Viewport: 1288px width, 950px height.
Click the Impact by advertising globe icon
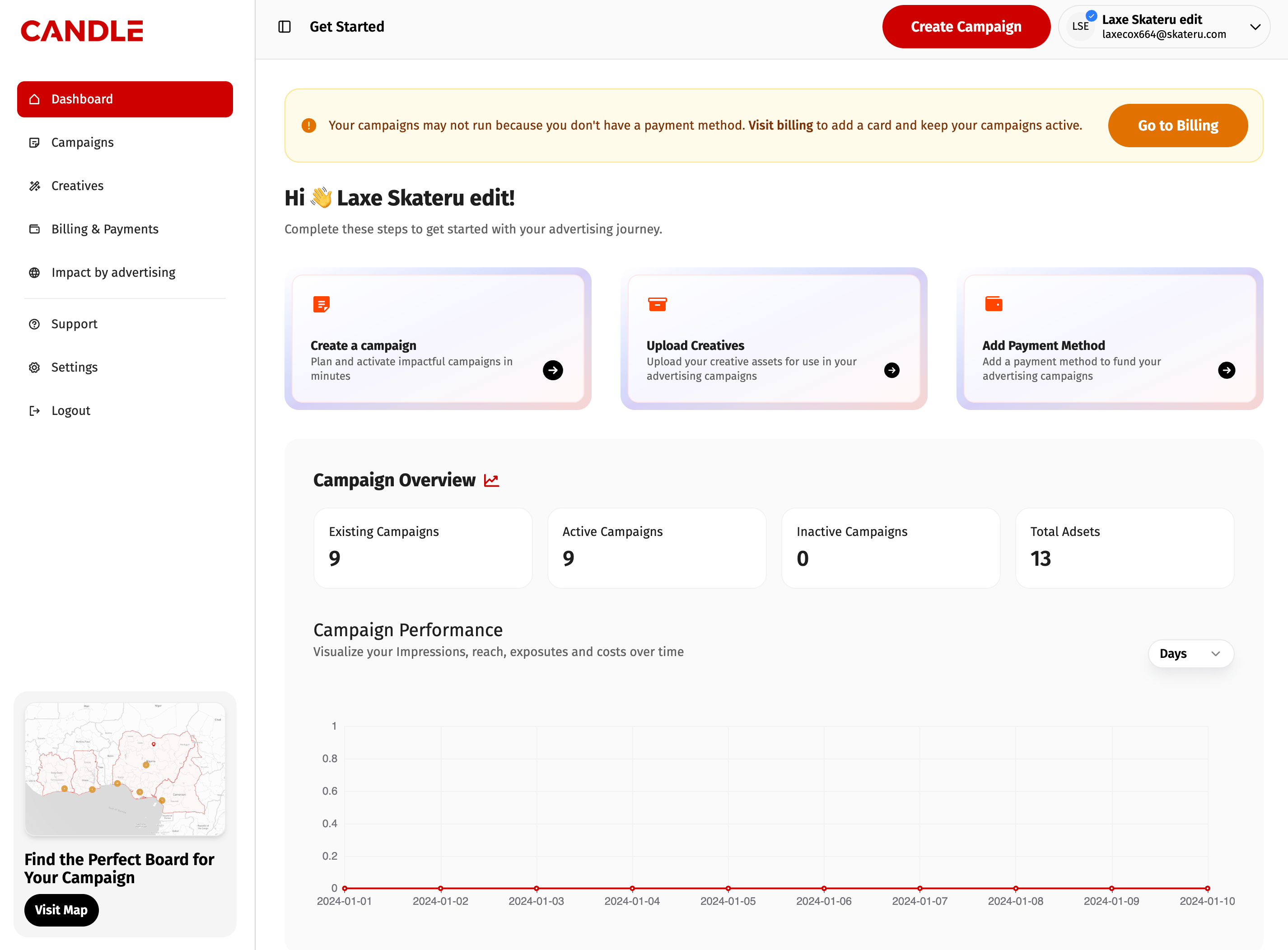click(x=34, y=272)
